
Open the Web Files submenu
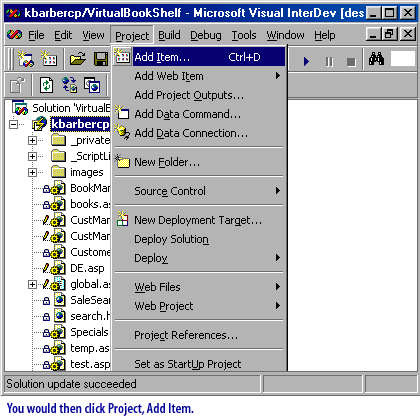(x=199, y=287)
